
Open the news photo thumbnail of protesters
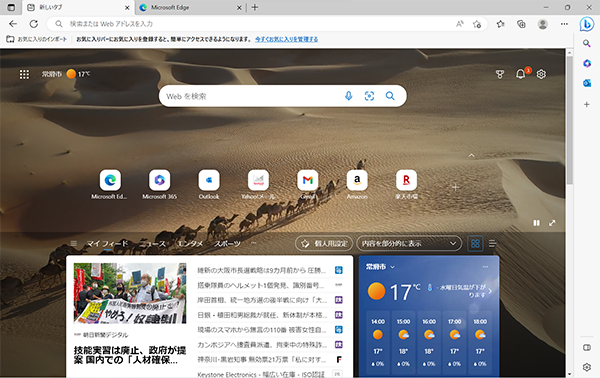coord(130,293)
